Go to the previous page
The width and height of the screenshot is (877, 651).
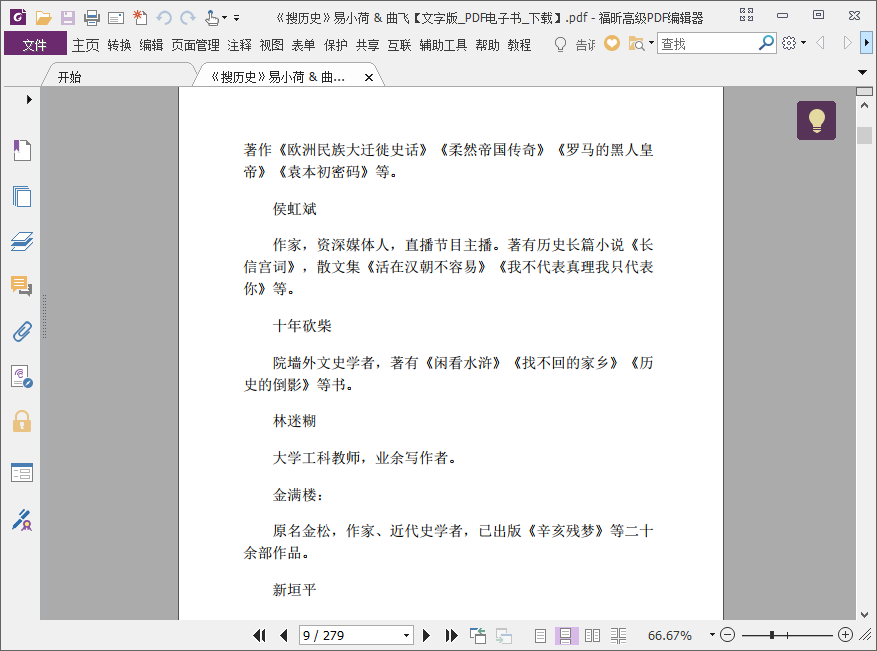point(284,635)
